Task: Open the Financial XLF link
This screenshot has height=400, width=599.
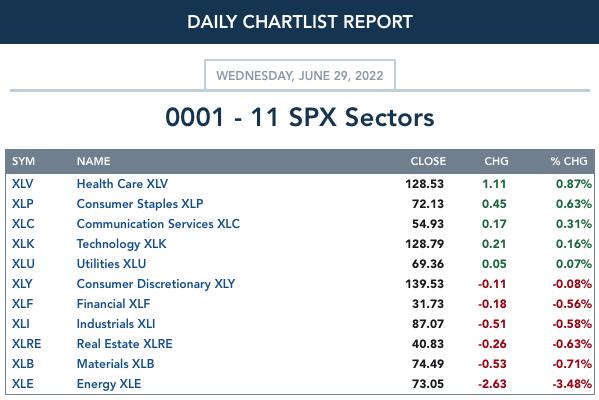Action: [x=113, y=304]
